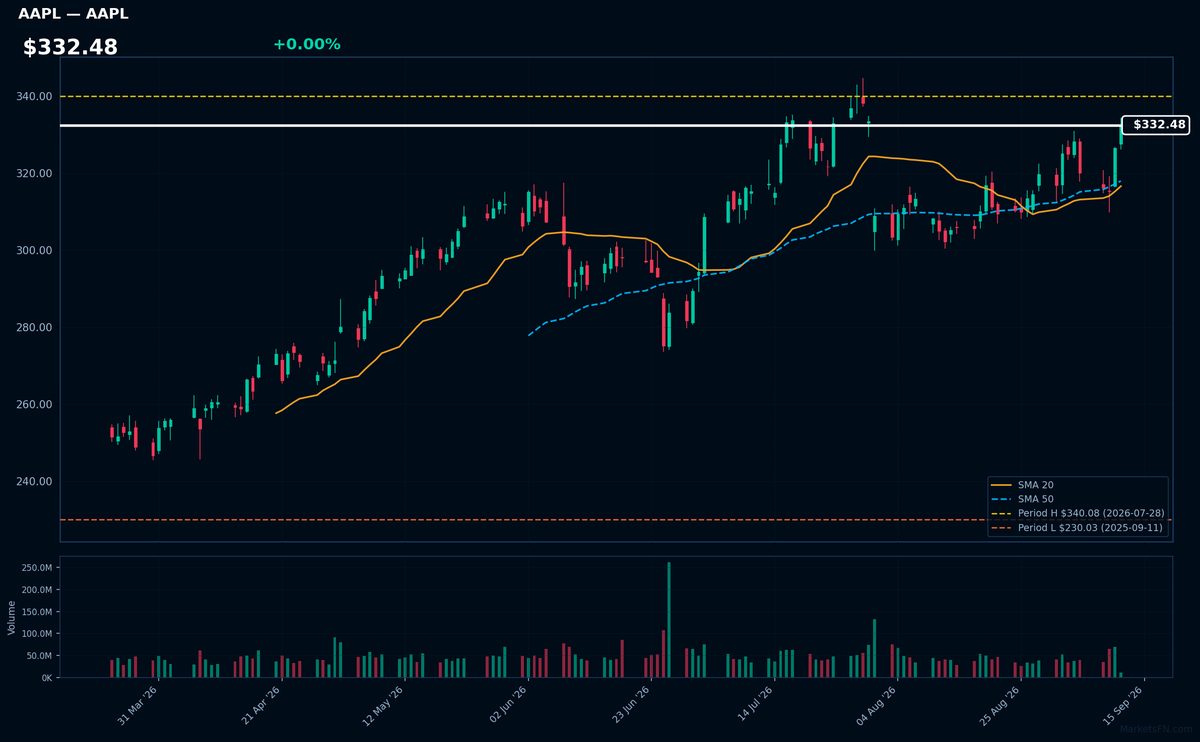Screen dimensions: 1200x742
Task: Click the +0.00% change indicator
Action: (x=306, y=44)
